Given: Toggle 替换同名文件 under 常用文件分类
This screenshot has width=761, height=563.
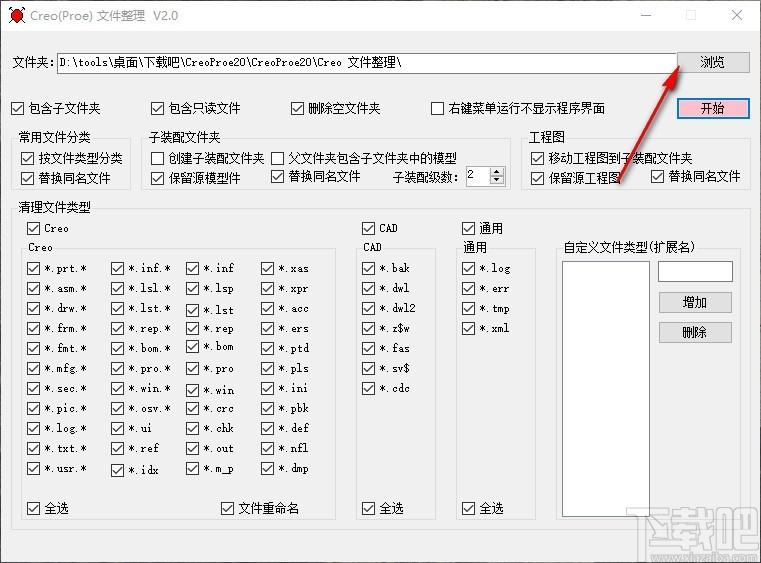Looking at the screenshot, I should pyautogui.click(x=27, y=178).
